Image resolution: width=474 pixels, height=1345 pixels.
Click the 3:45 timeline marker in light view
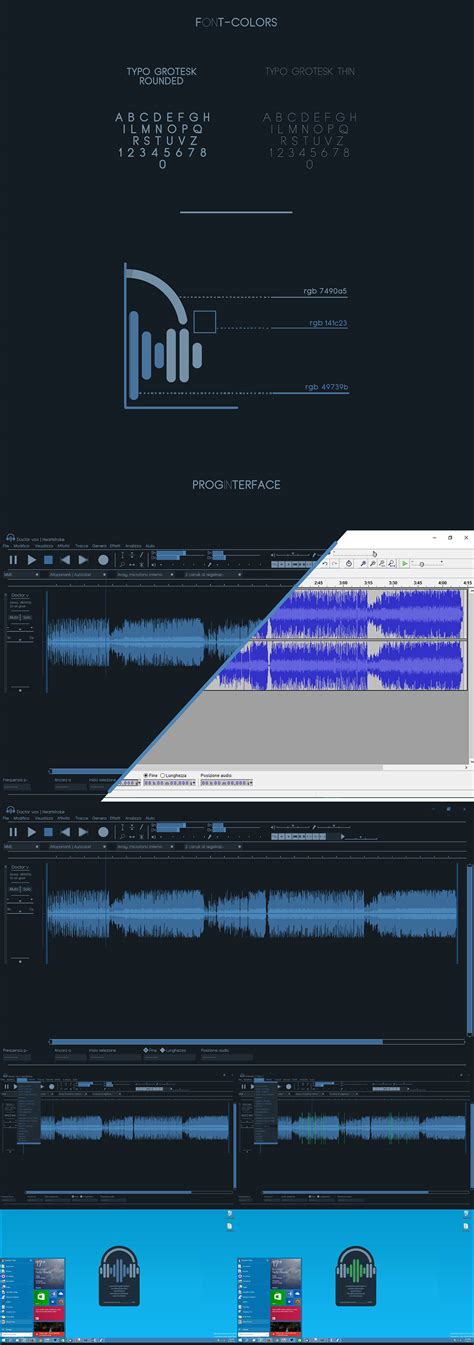point(417,582)
